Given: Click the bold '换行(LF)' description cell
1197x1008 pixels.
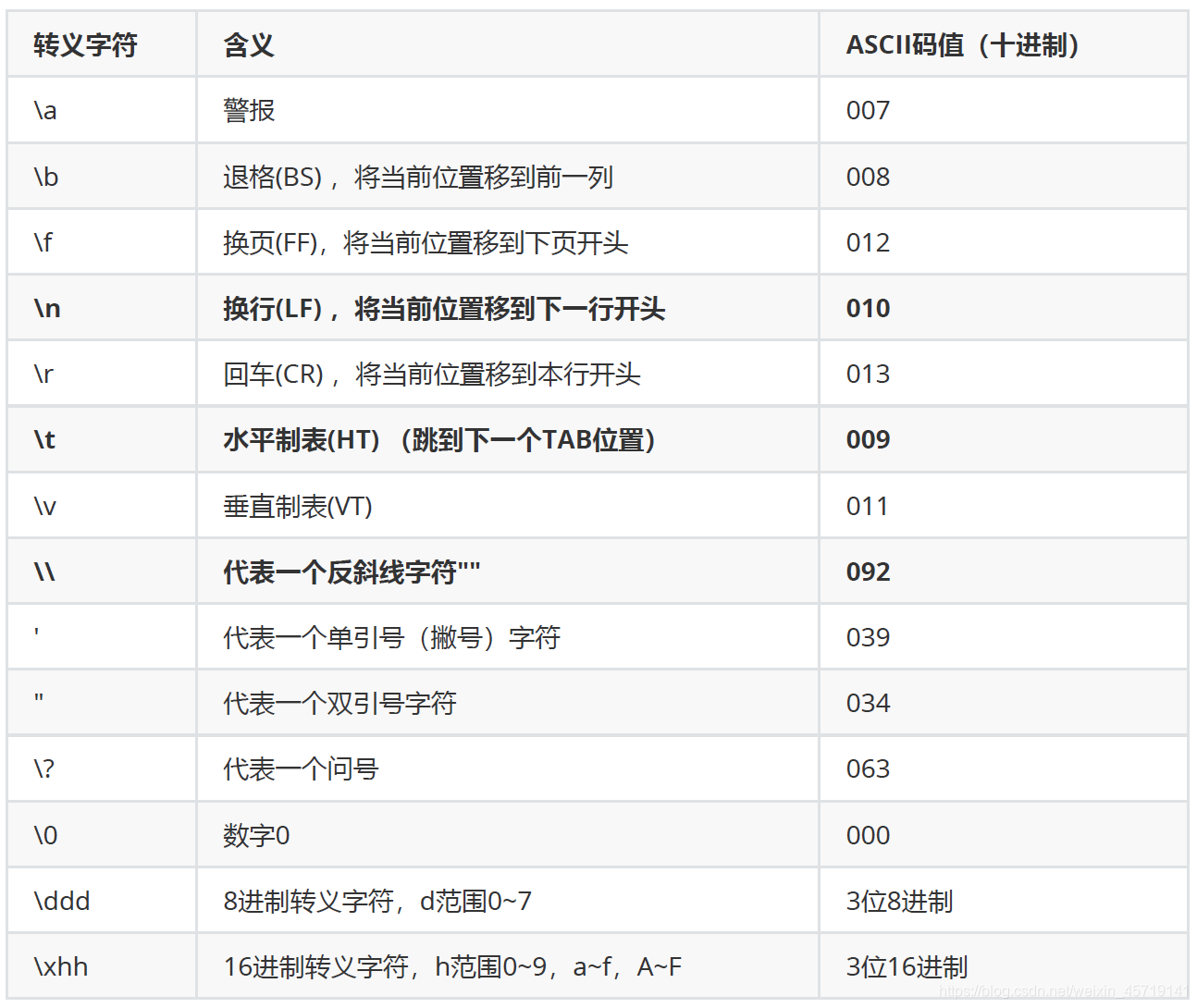Looking at the screenshot, I should point(507,308).
